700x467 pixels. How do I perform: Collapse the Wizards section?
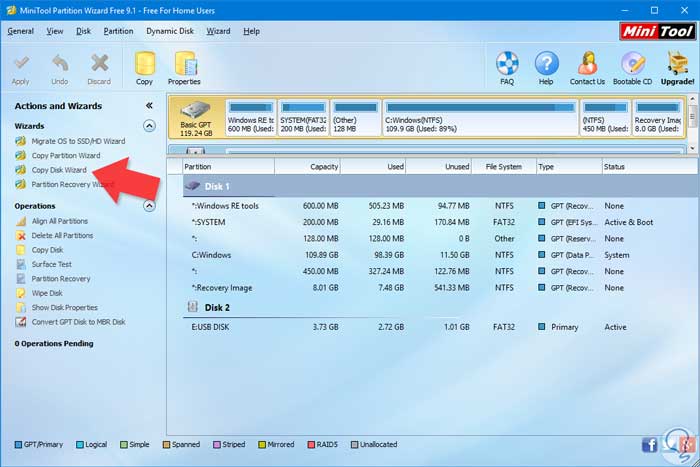point(149,126)
